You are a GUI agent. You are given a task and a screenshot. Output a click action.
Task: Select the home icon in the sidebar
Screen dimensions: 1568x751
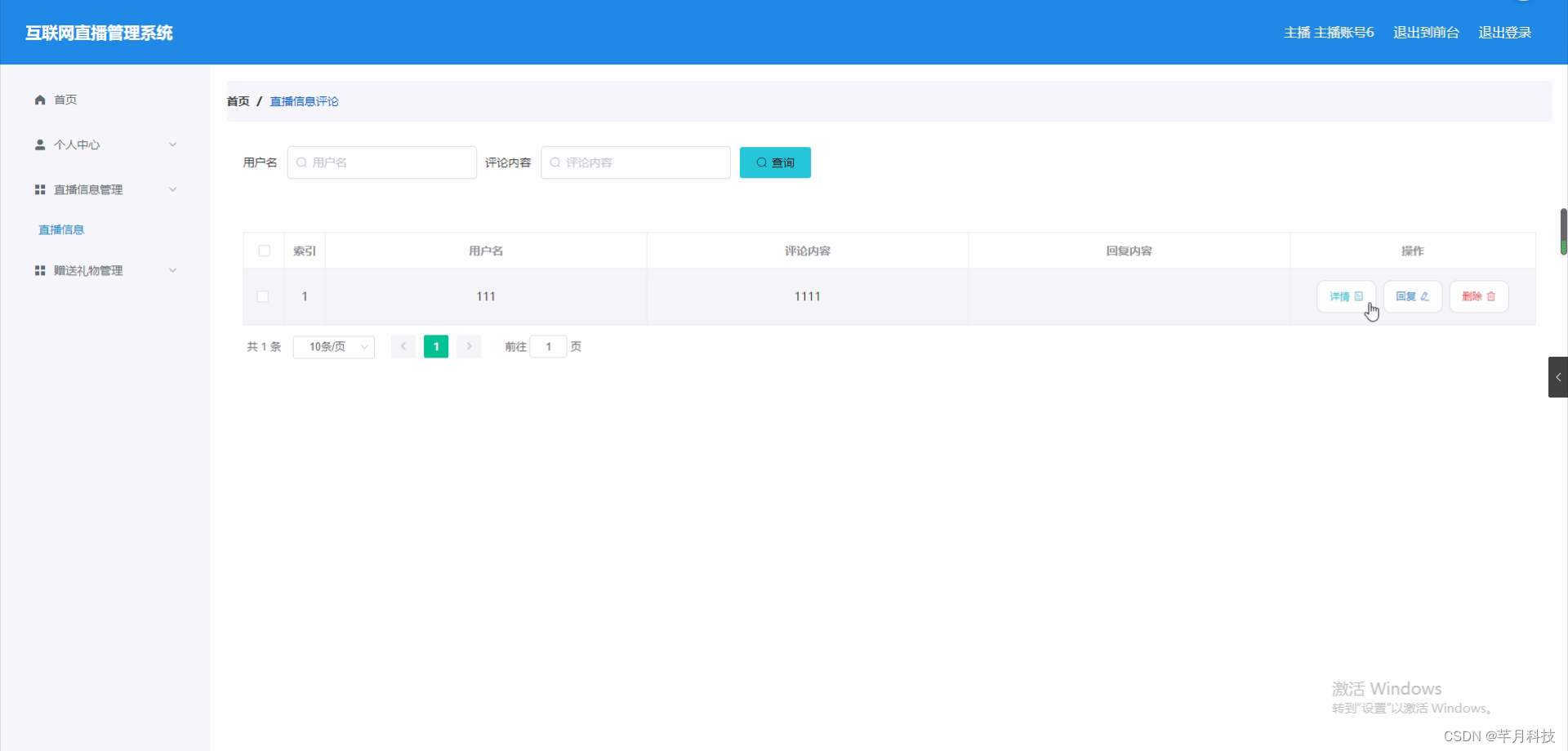(x=39, y=99)
